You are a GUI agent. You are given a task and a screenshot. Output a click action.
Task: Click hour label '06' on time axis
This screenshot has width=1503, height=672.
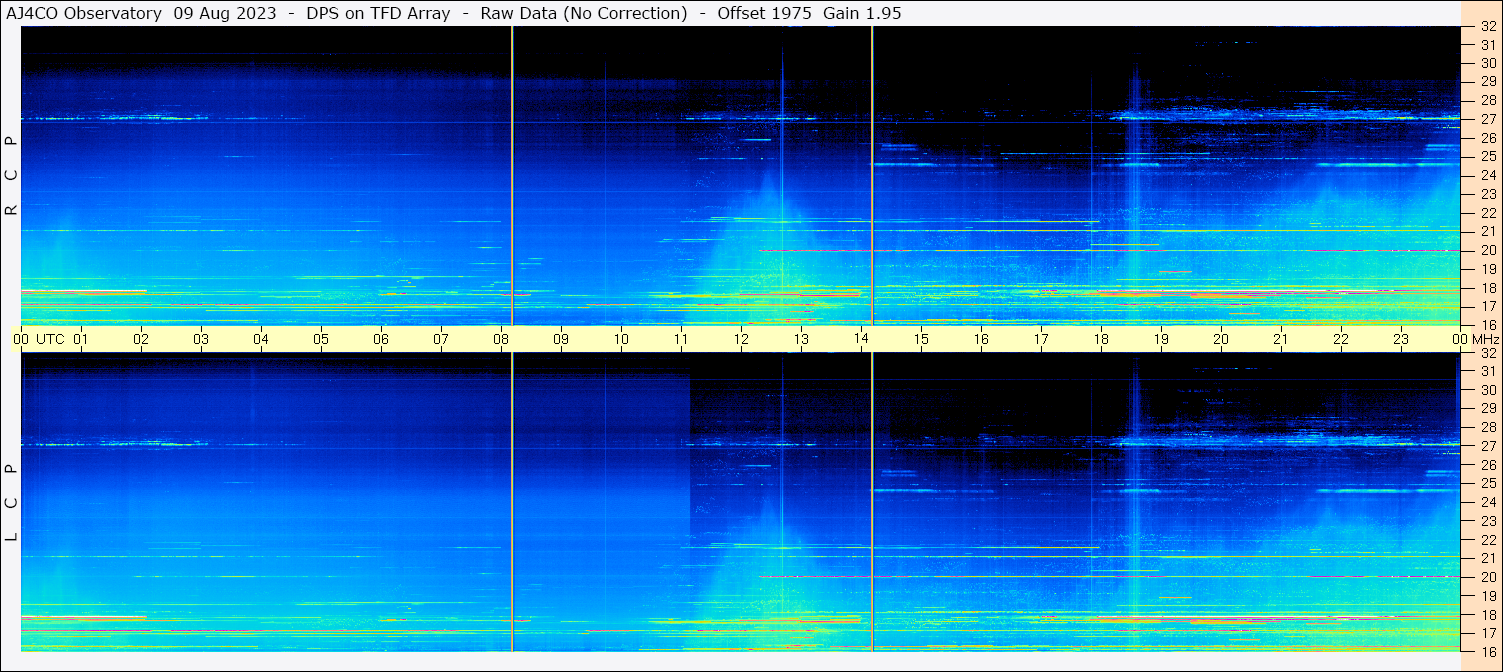tap(381, 339)
